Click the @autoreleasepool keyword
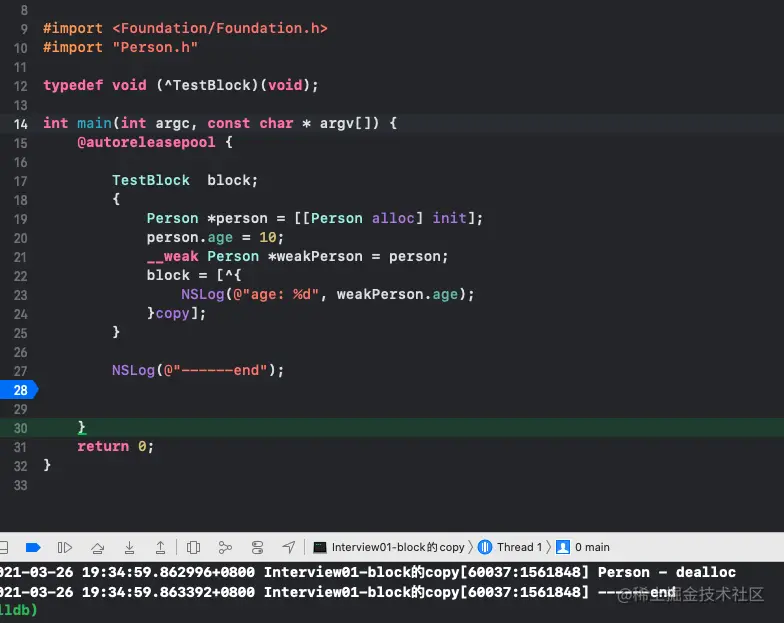Screen dimensions: 784x623 (x=146, y=142)
